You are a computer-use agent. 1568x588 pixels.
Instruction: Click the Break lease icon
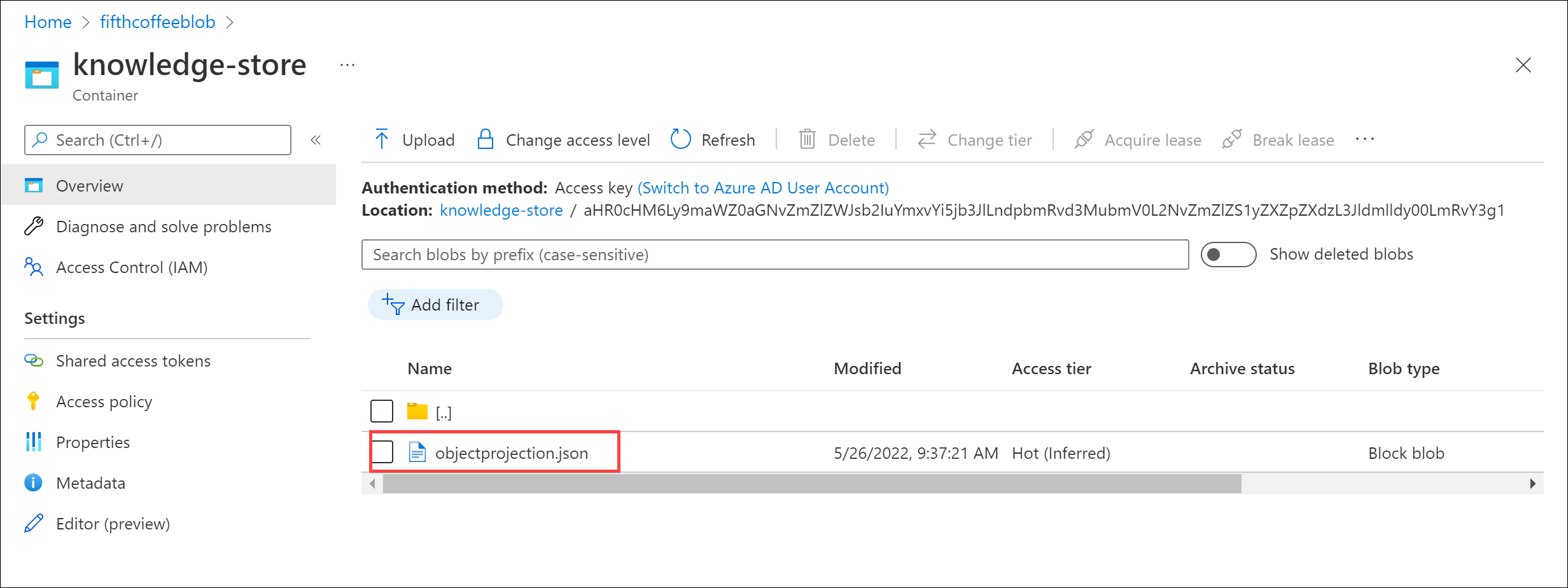click(x=1232, y=139)
